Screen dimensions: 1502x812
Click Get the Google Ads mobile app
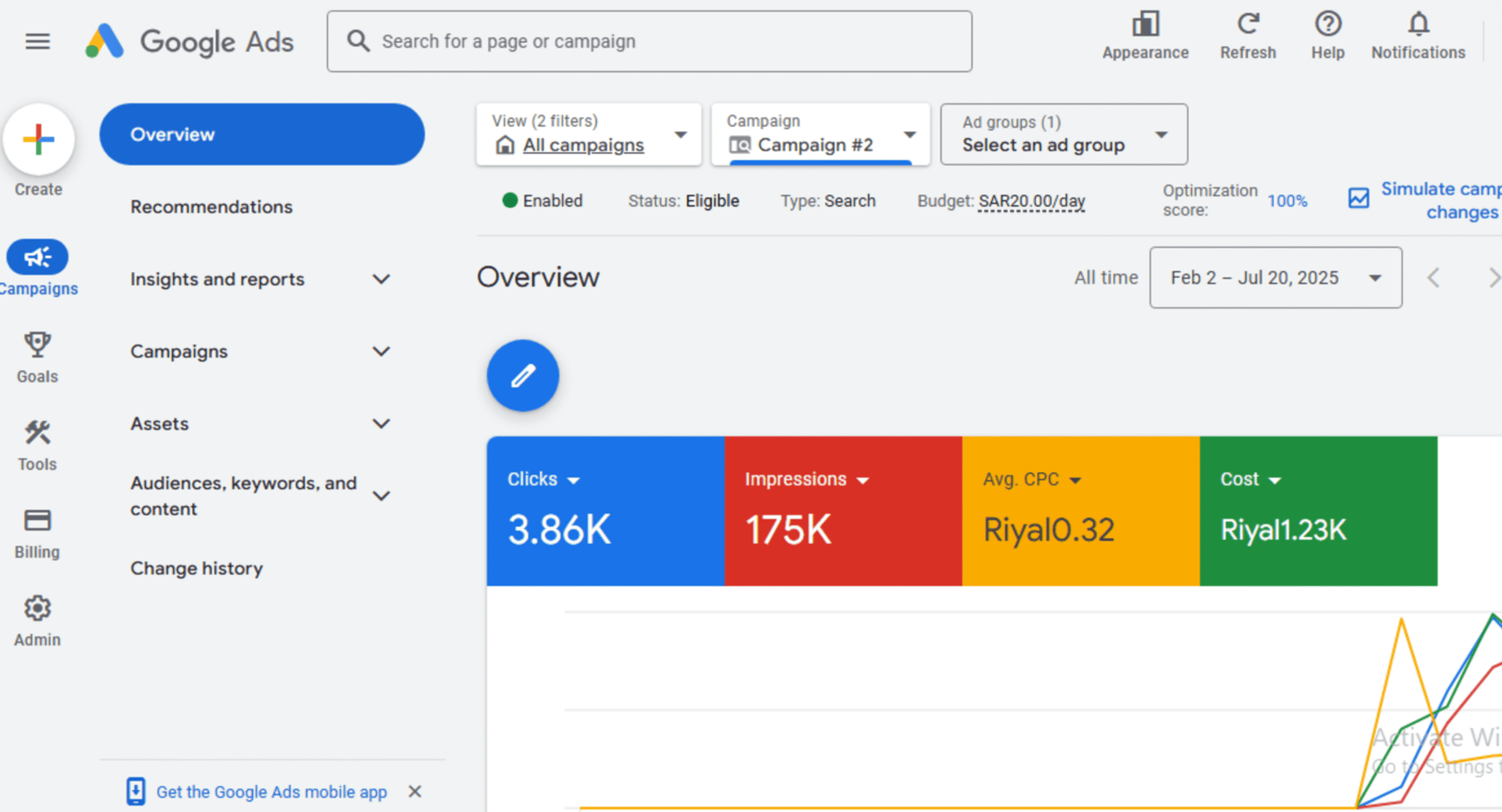272,791
